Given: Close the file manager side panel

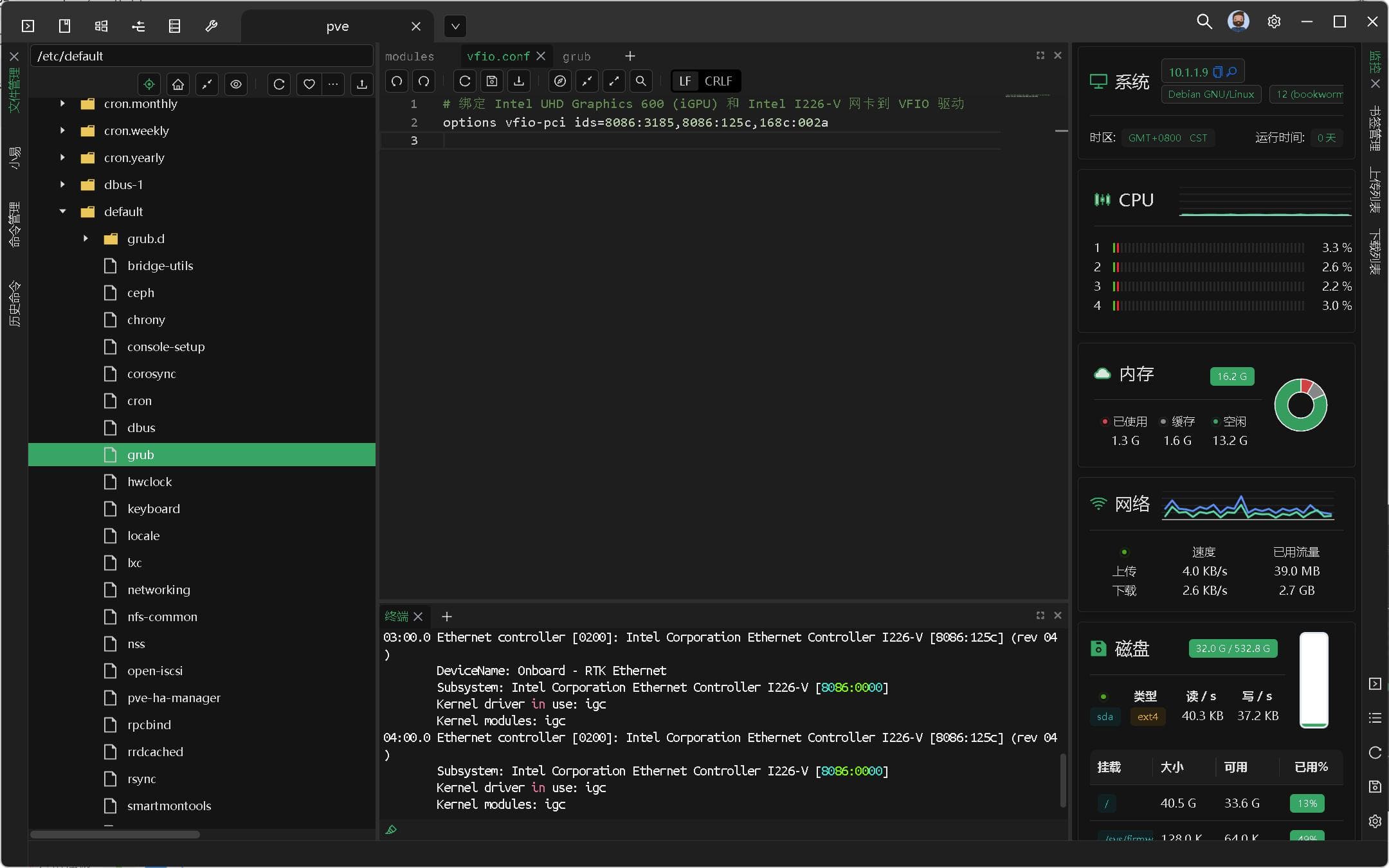Looking at the screenshot, I should tap(14, 57).
